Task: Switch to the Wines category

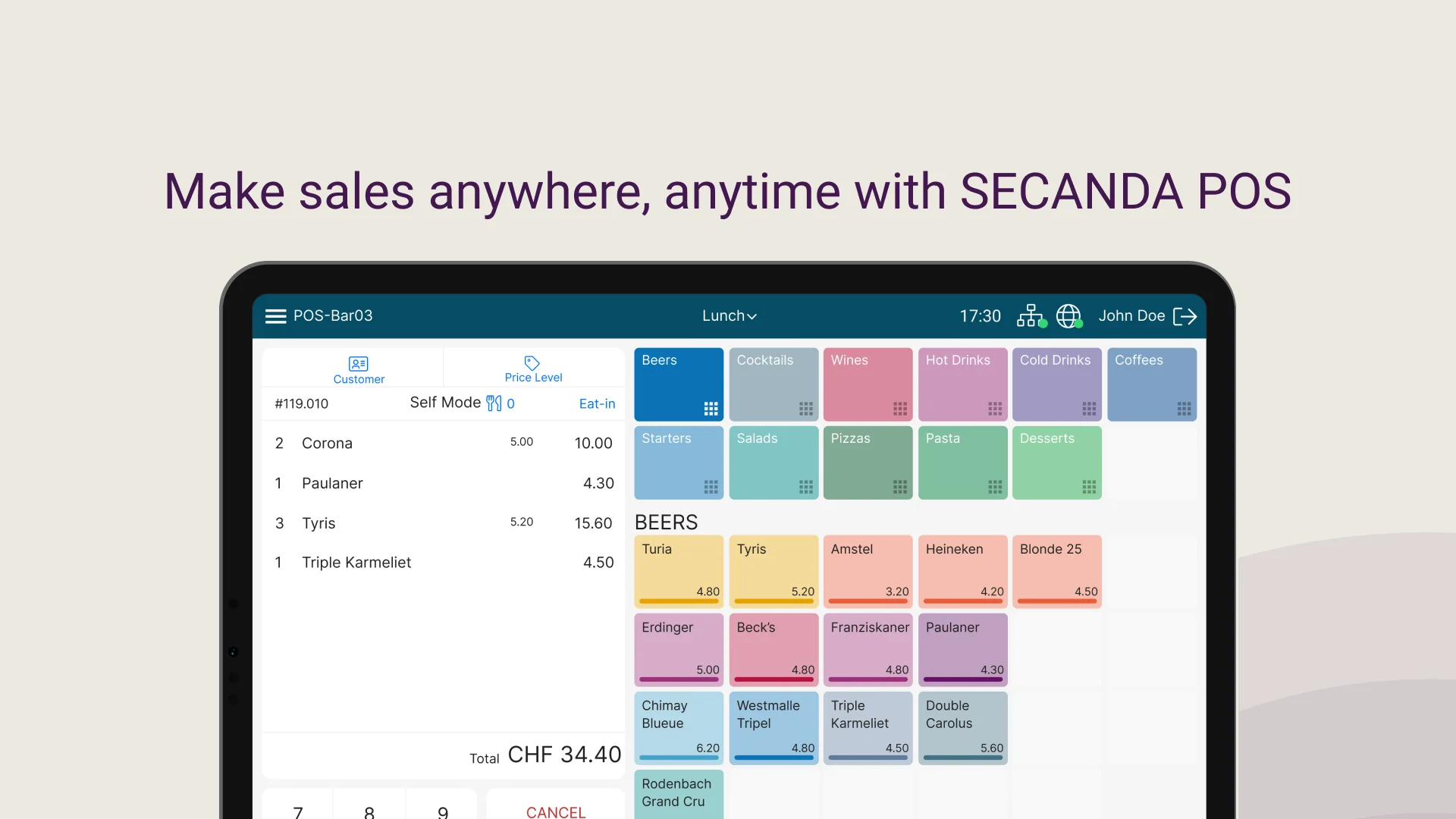Action: coord(868,384)
